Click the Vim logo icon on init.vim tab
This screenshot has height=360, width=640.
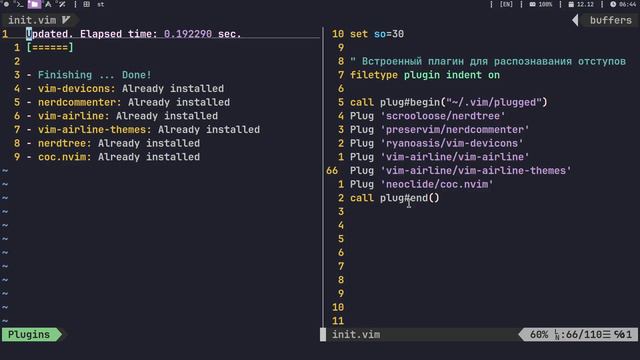pyautogui.click(x=66, y=20)
